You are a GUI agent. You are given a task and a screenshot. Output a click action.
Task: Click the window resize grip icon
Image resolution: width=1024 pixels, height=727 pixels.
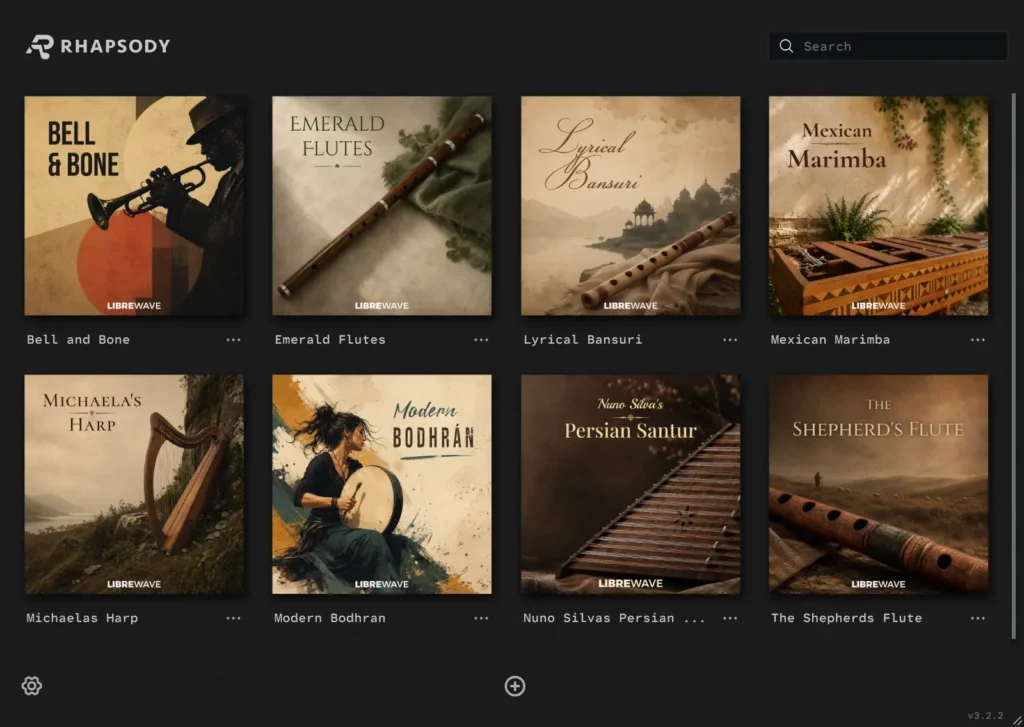(x=1017, y=720)
